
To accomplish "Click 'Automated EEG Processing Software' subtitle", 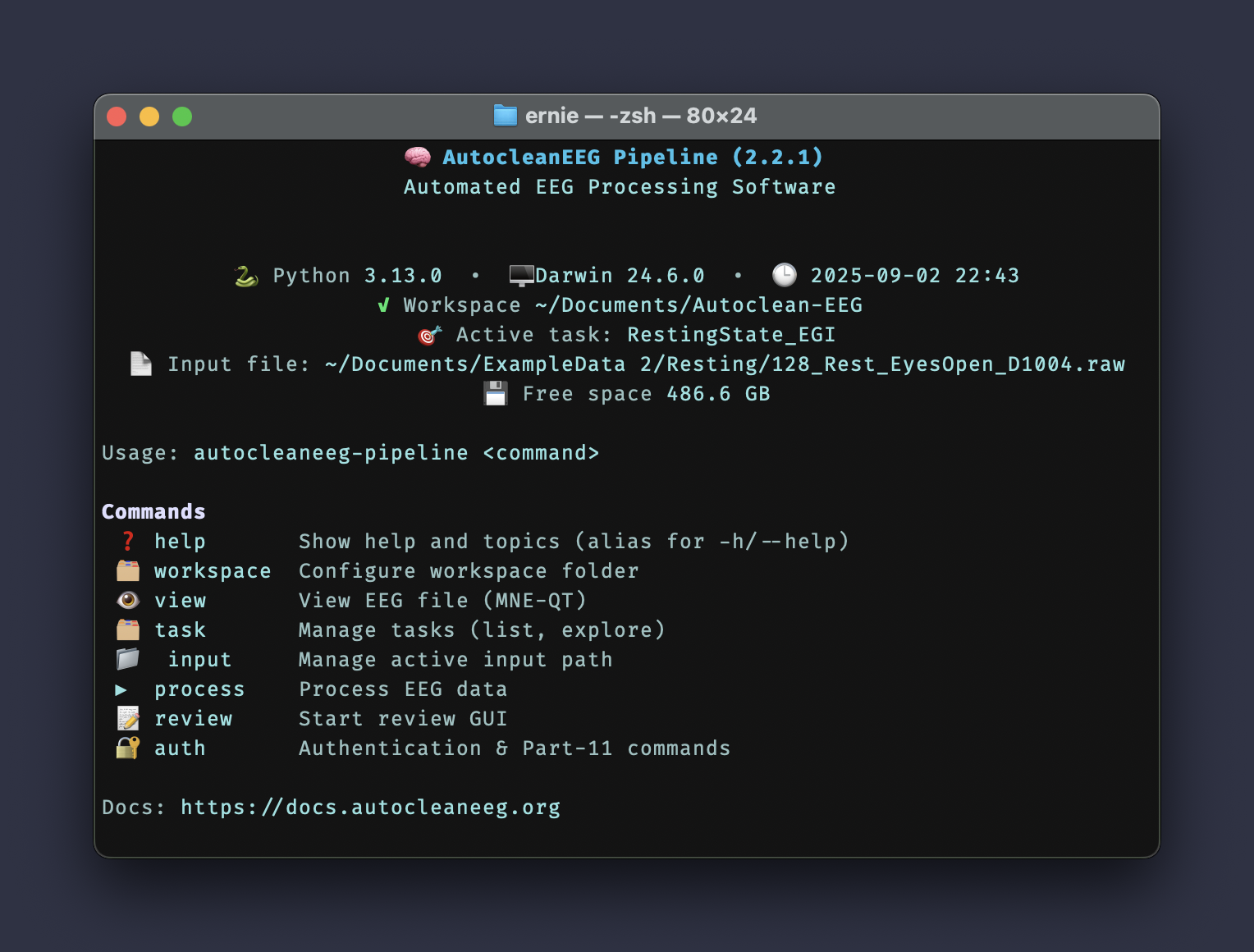I will 620,187.
